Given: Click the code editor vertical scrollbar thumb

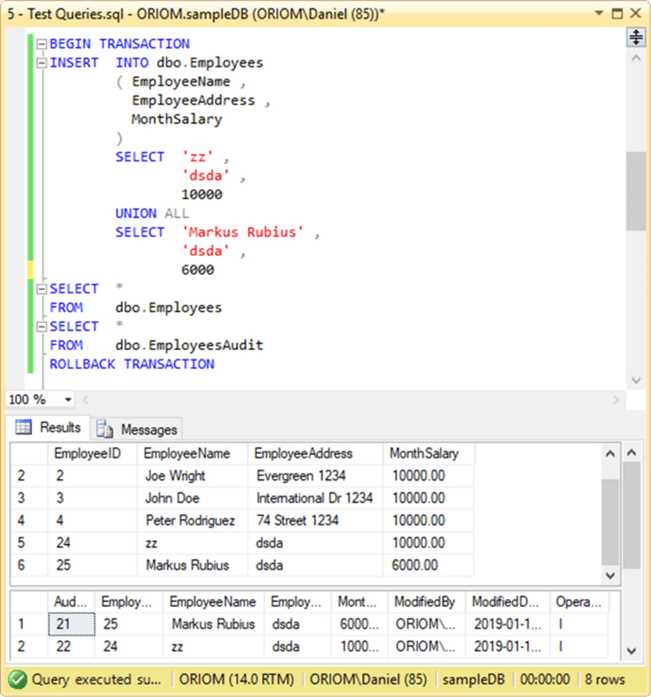Looking at the screenshot, I should coord(636,191).
